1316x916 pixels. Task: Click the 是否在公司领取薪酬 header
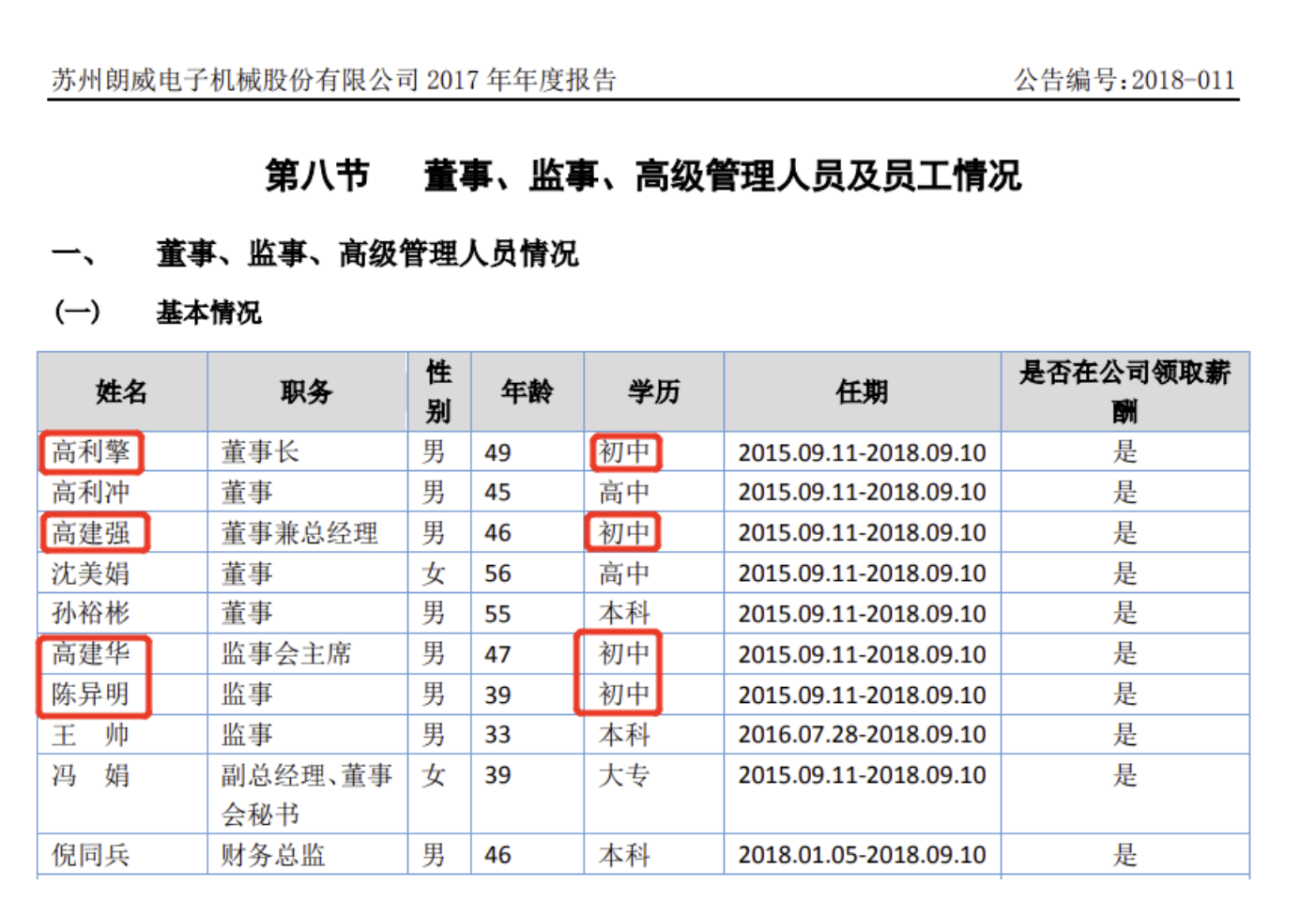1125,392
